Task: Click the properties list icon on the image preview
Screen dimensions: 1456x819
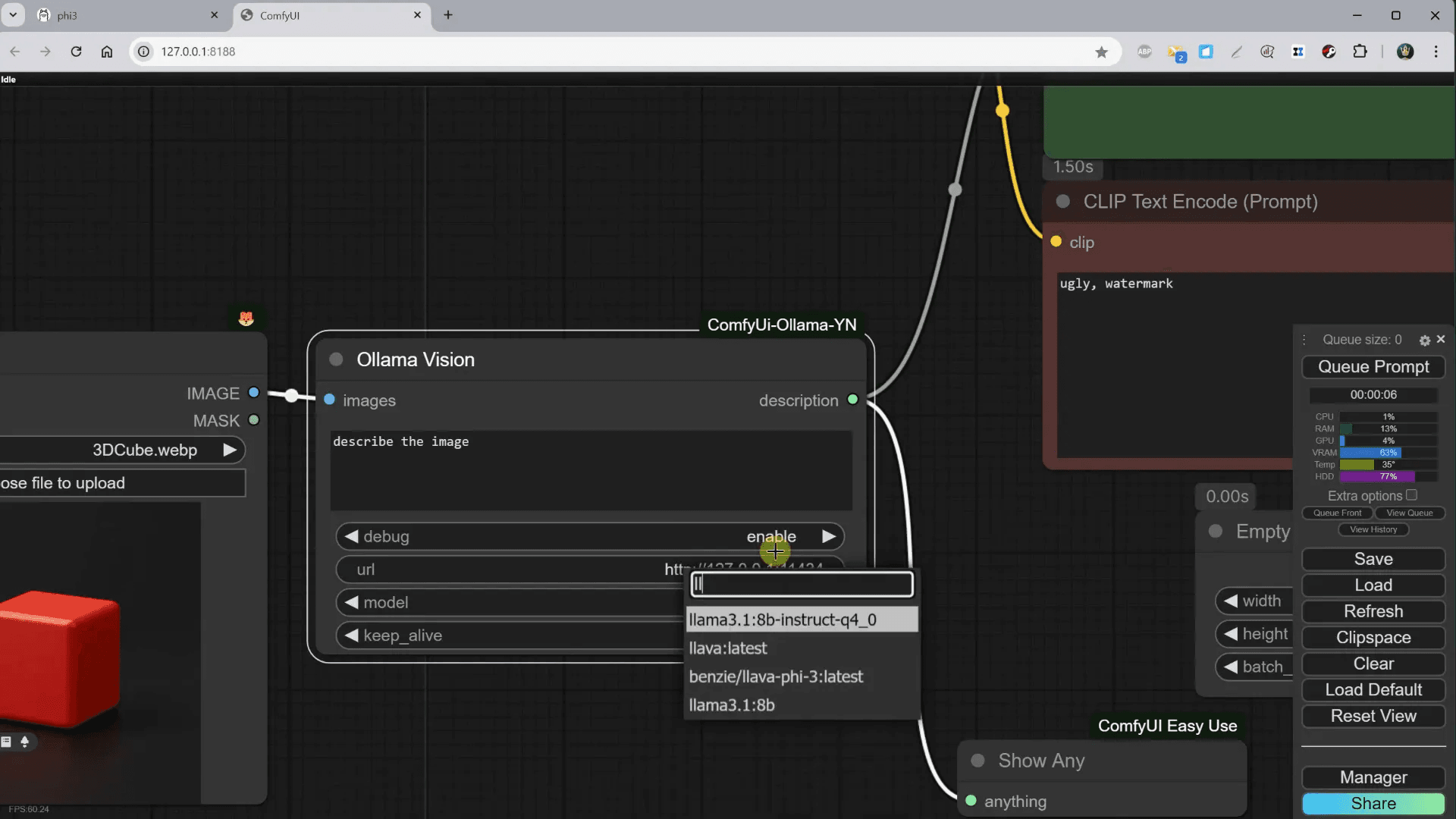Action: [6, 742]
